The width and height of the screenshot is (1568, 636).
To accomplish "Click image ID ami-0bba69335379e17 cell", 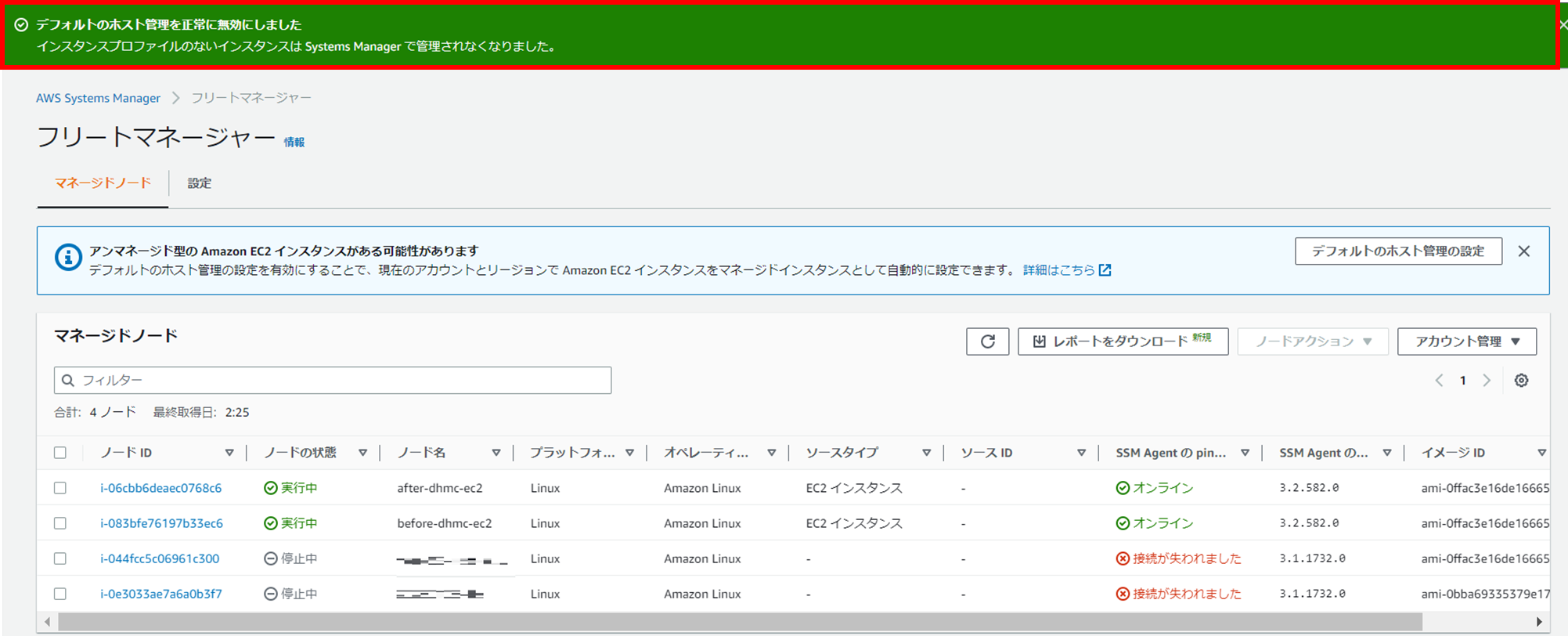I will click(1485, 594).
